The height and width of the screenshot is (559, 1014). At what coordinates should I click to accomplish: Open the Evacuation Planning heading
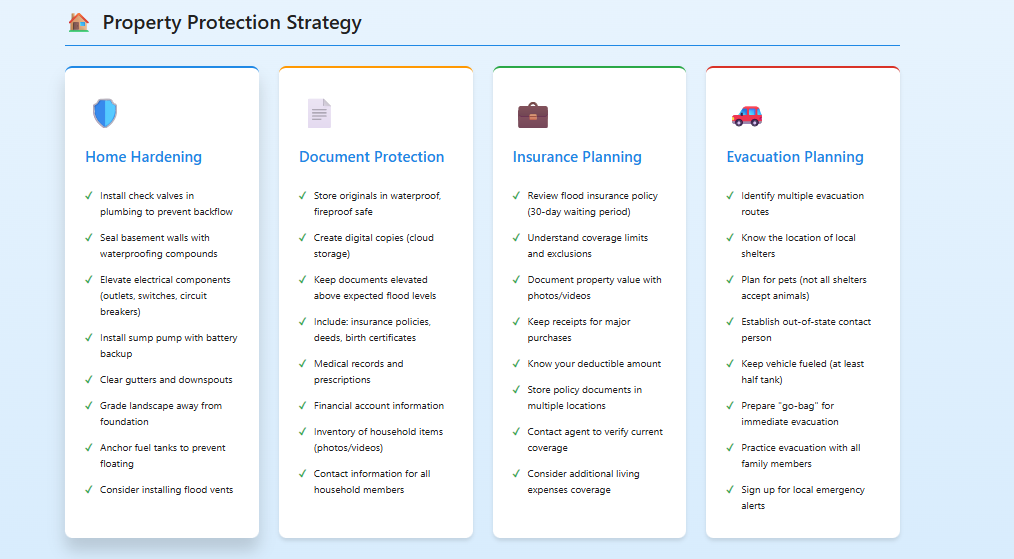(795, 157)
